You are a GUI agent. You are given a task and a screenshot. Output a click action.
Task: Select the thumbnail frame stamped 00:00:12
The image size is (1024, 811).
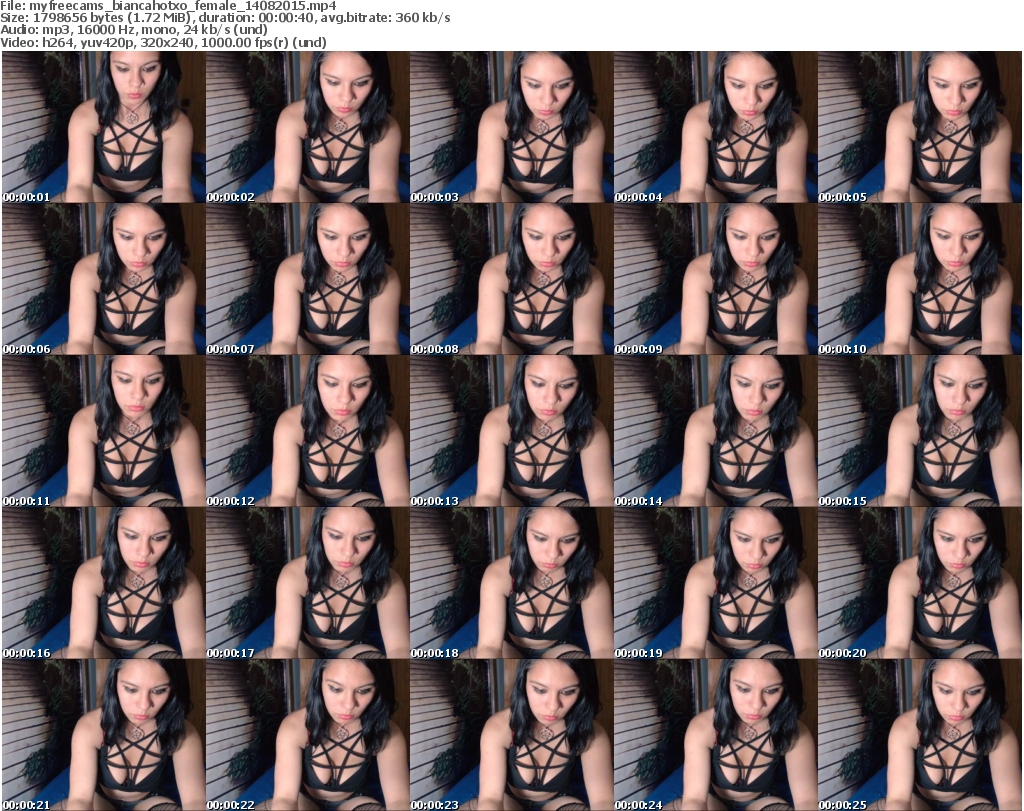point(307,432)
